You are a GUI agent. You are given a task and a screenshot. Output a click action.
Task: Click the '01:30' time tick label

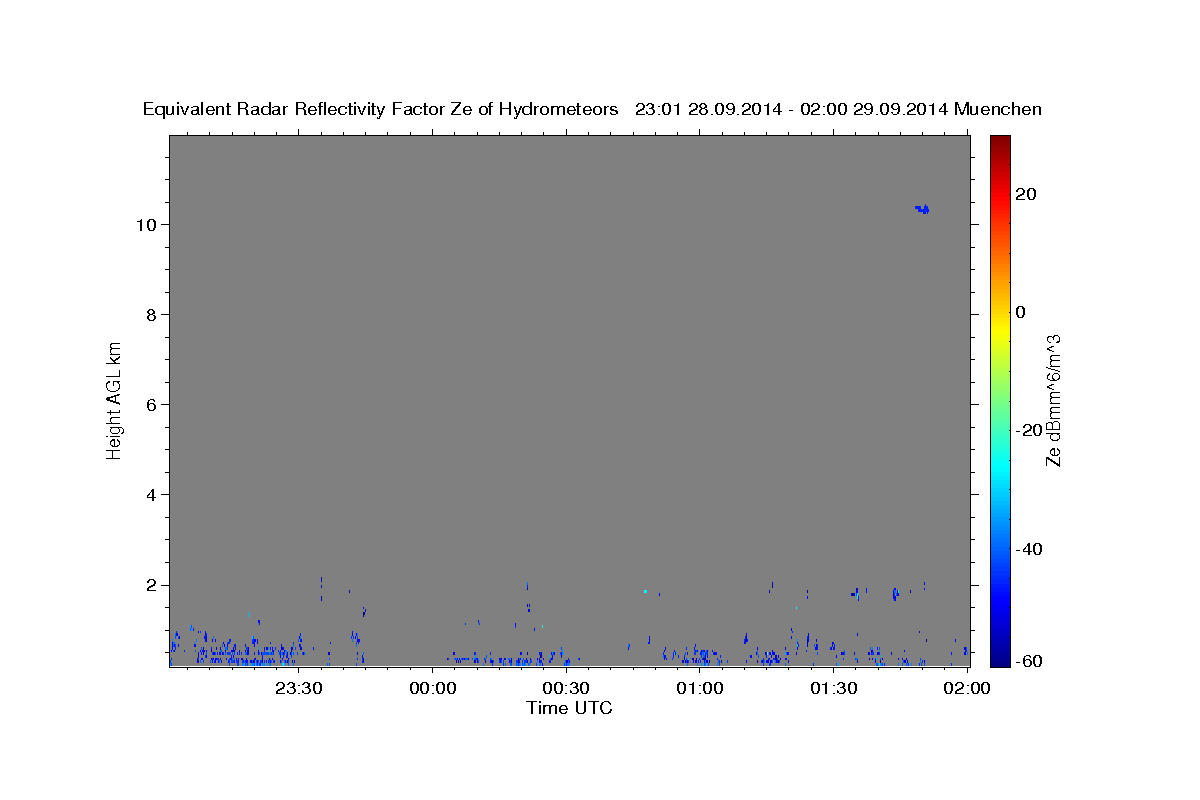tap(834, 688)
